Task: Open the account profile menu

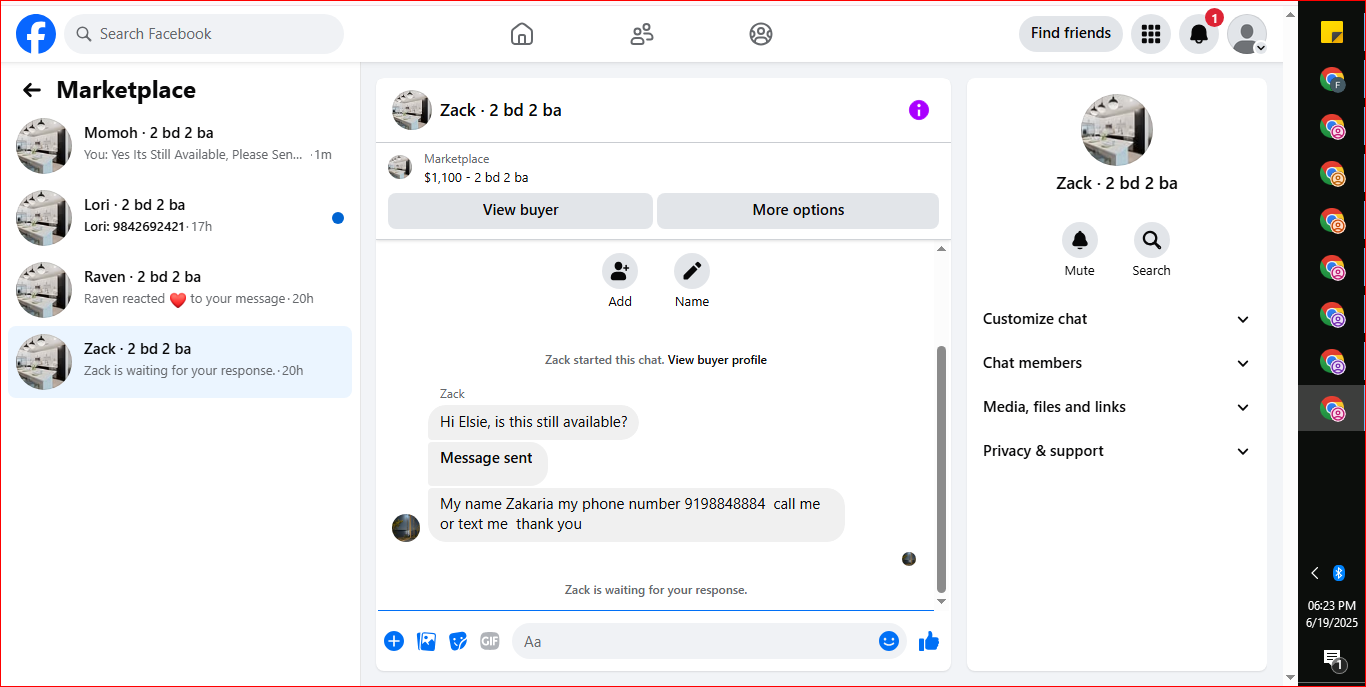Action: pos(1247,34)
